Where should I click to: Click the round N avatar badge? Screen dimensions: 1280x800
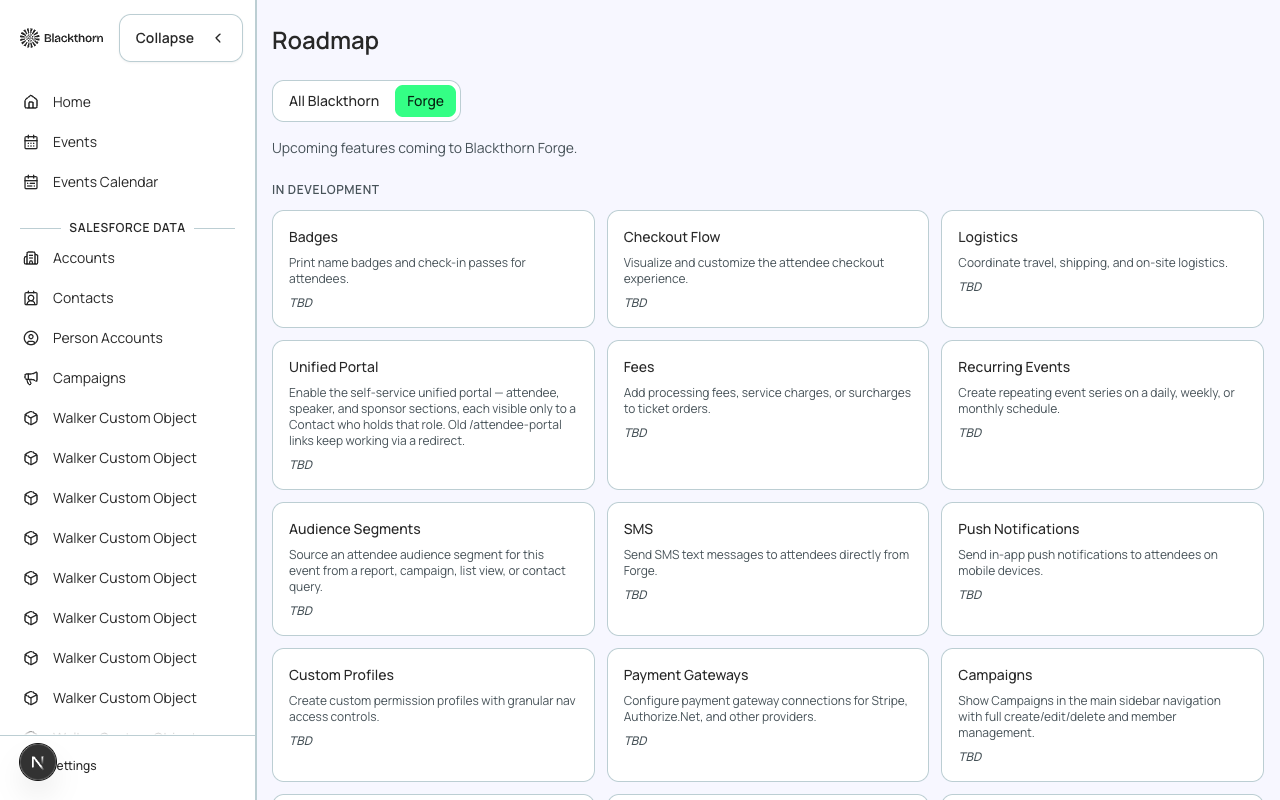(38, 762)
